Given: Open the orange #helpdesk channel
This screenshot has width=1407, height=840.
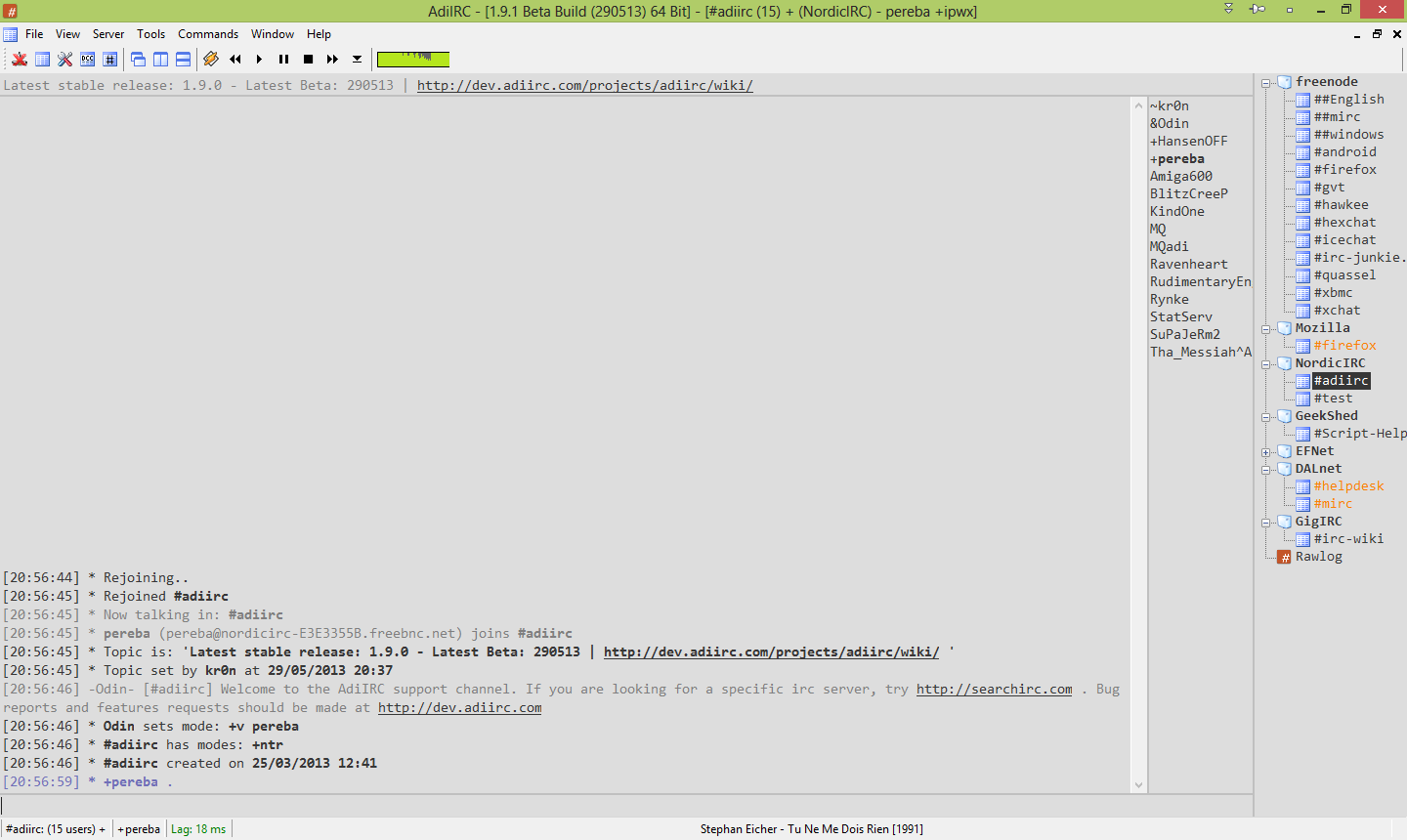Looking at the screenshot, I should tap(1348, 485).
